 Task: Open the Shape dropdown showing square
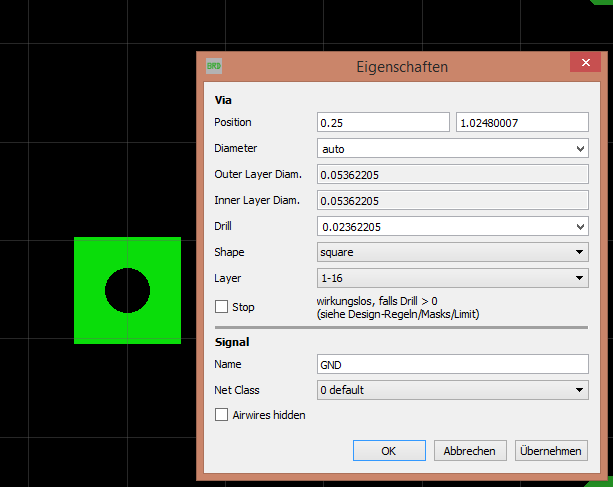click(x=453, y=252)
